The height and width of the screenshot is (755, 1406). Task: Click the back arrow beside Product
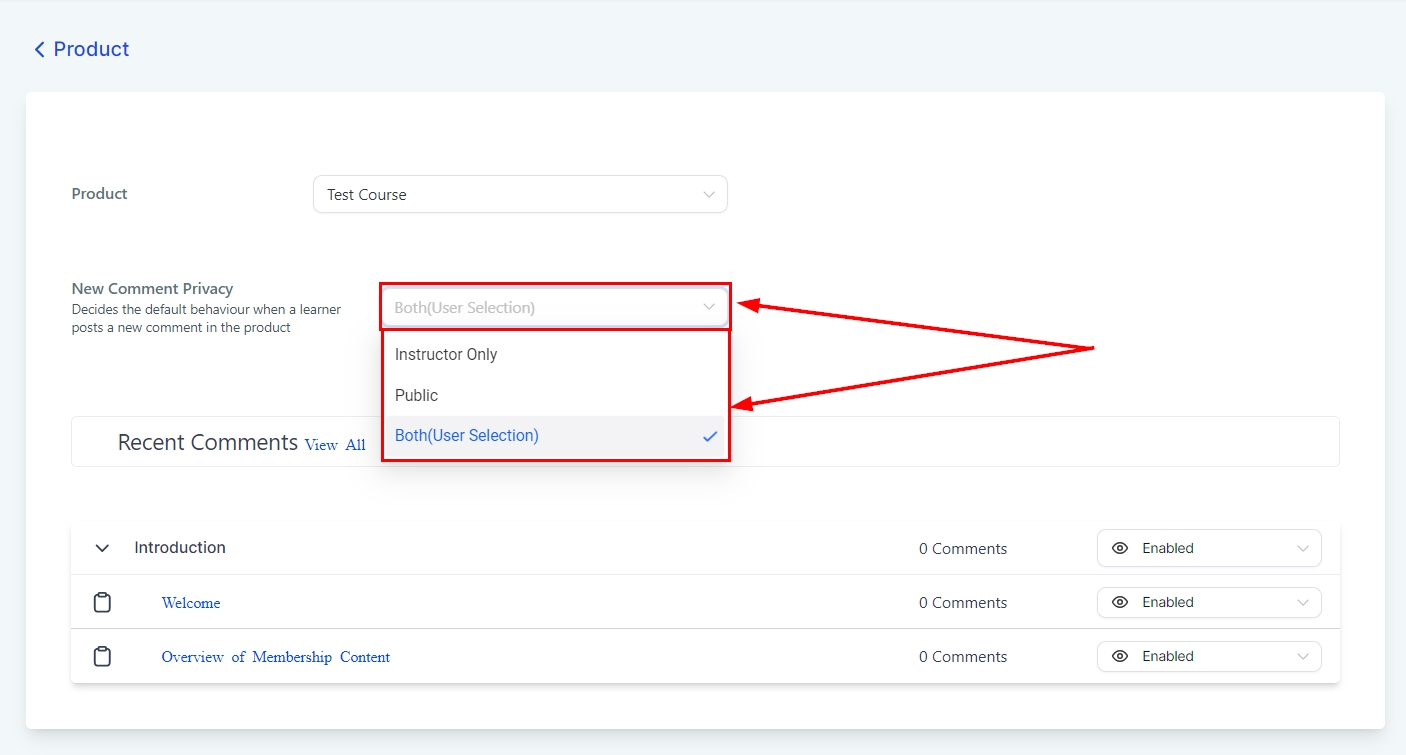pos(39,50)
